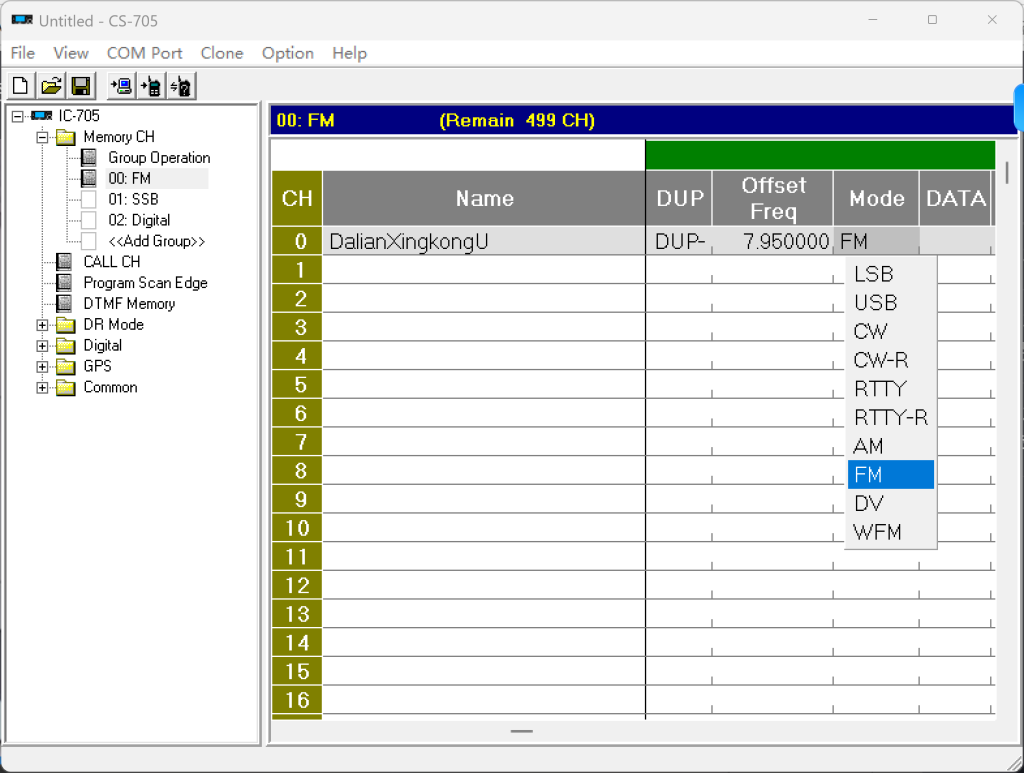Choose LSB from the Mode list
This screenshot has width=1024, height=773.
891,274
